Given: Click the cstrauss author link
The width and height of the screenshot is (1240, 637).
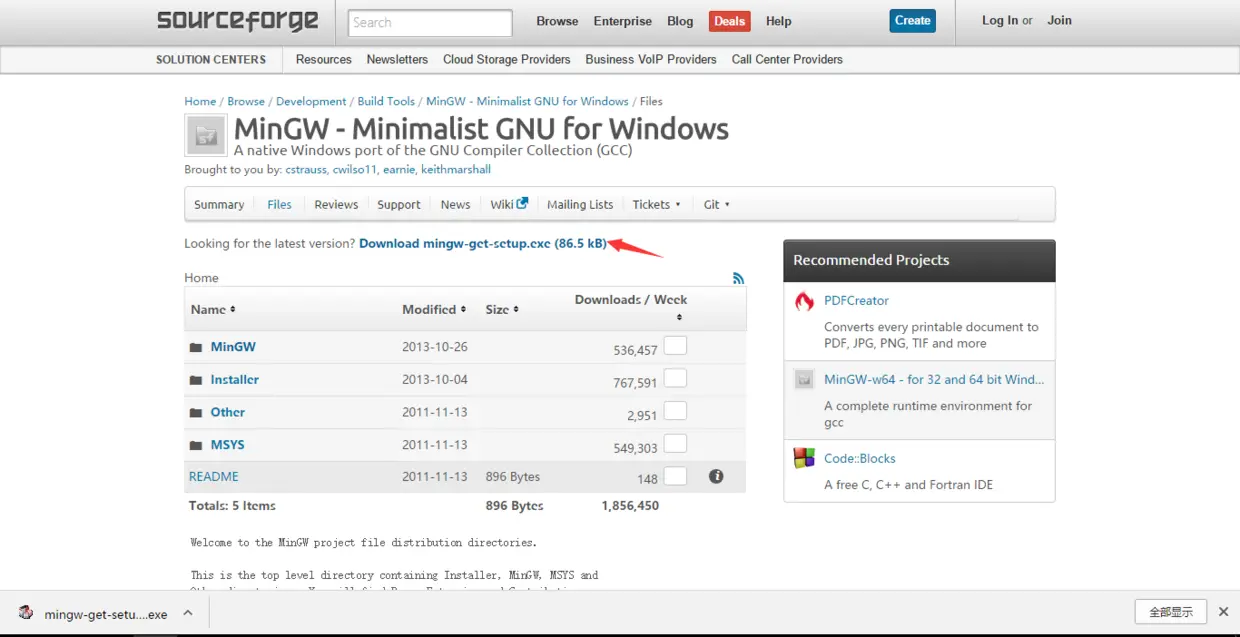Looking at the screenshot, I should pos(305,170).
